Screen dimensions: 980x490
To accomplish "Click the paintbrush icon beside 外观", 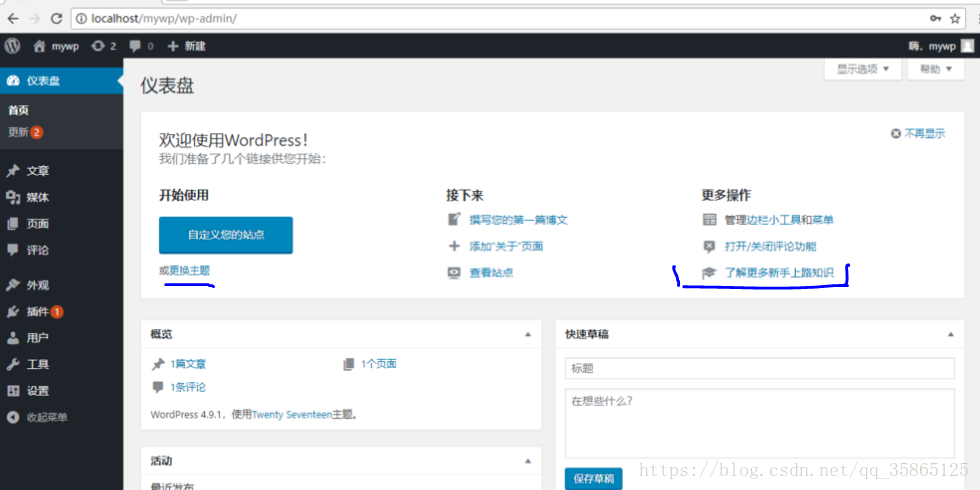I will tap(13, 285).
